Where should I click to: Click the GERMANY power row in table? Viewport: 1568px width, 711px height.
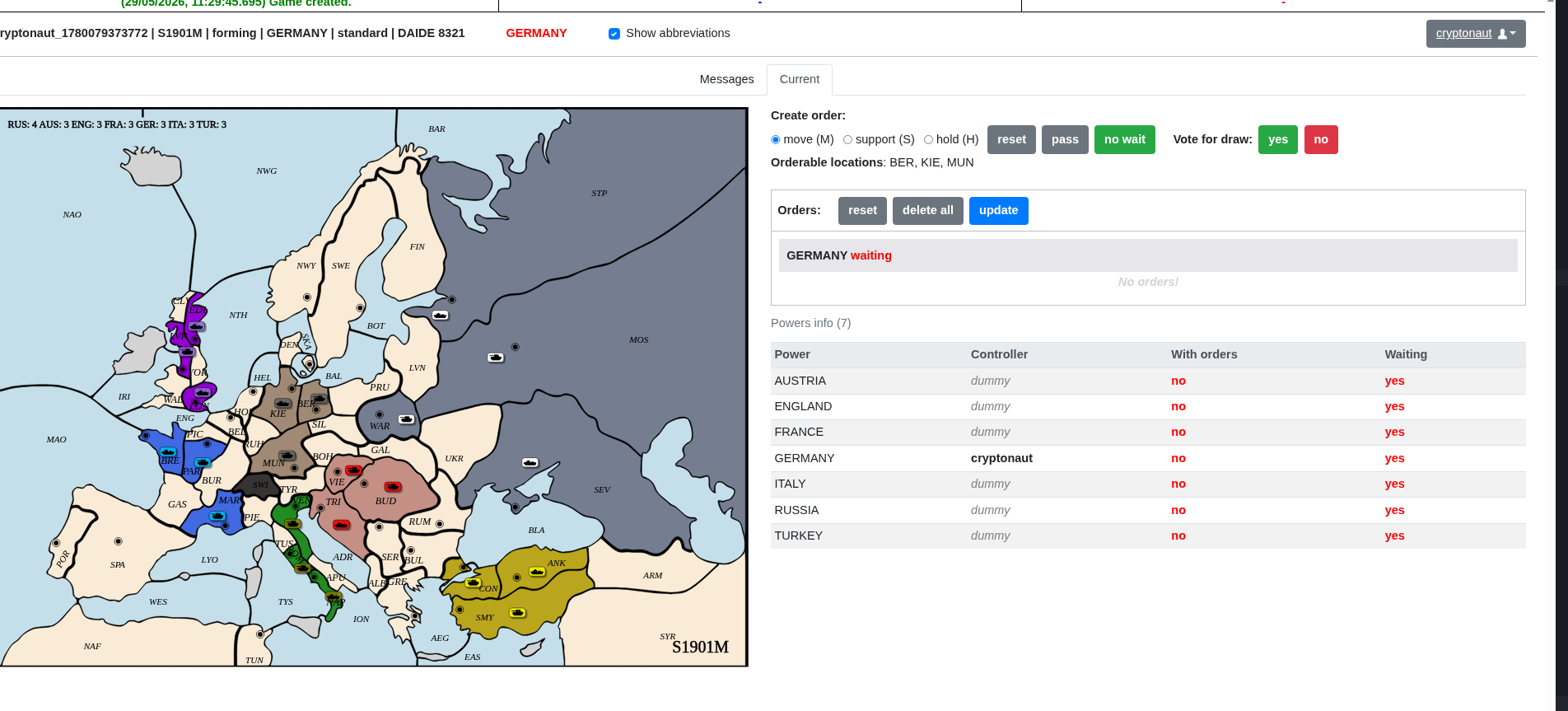pyautogui.click(x=1148, y=458)
